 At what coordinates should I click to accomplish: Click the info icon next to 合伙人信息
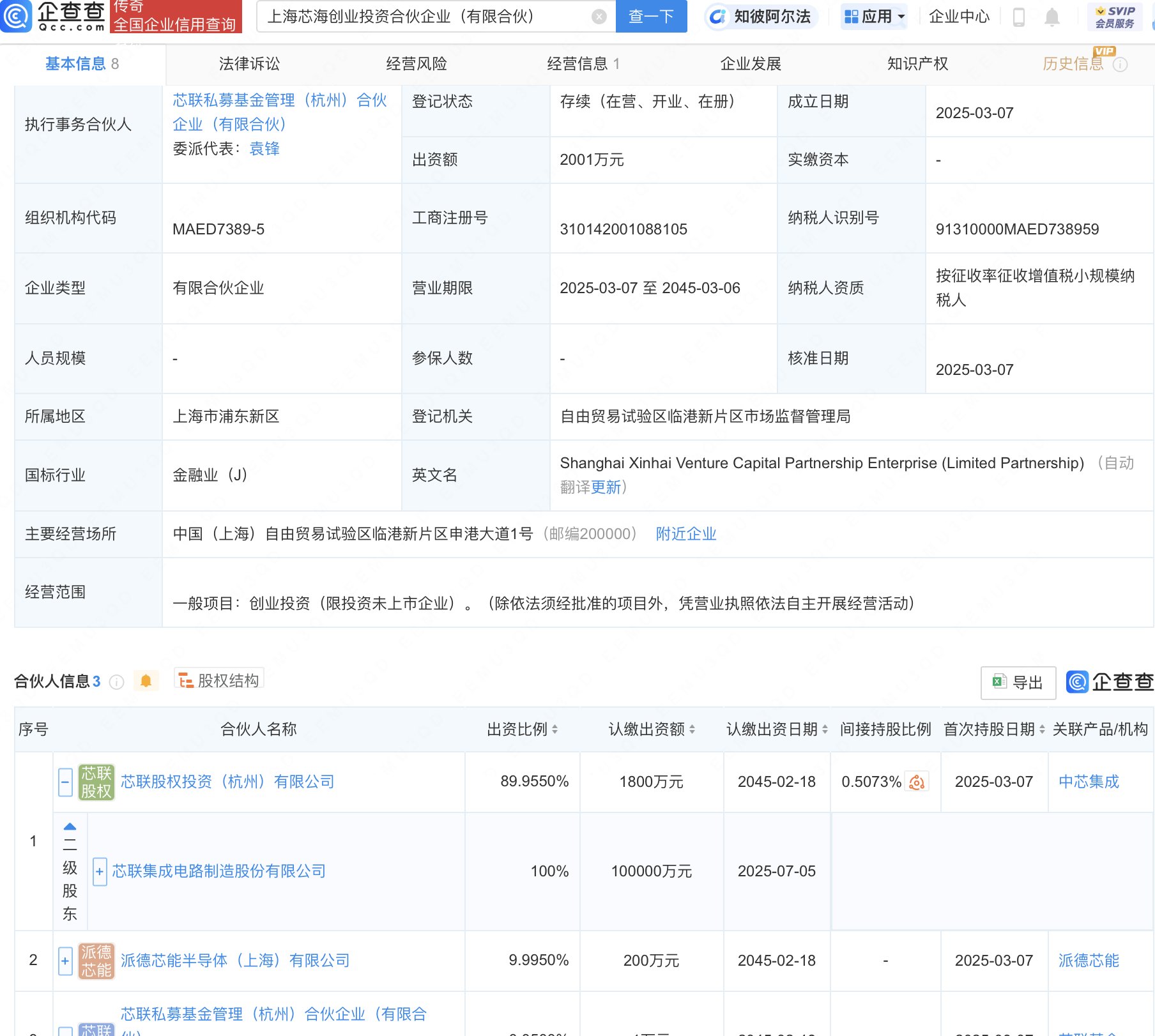click(x=116, y=682)
